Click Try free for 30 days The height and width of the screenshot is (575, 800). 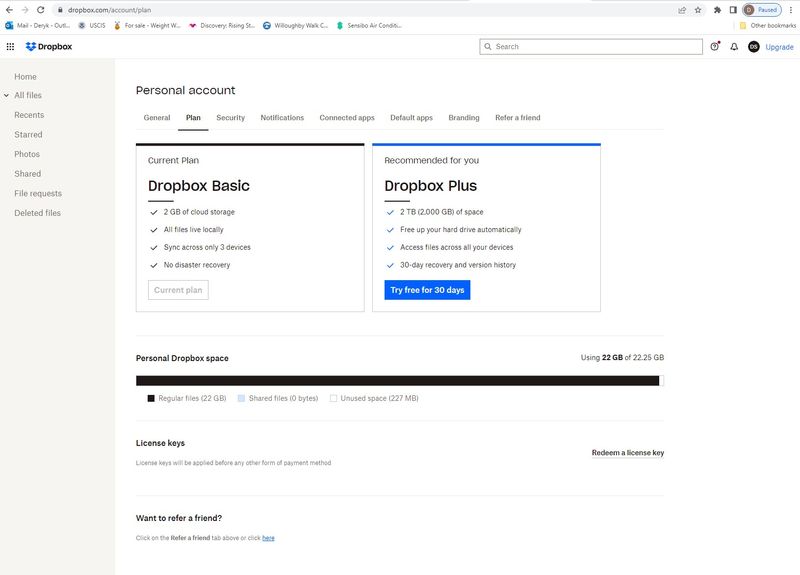coord(427,290)
